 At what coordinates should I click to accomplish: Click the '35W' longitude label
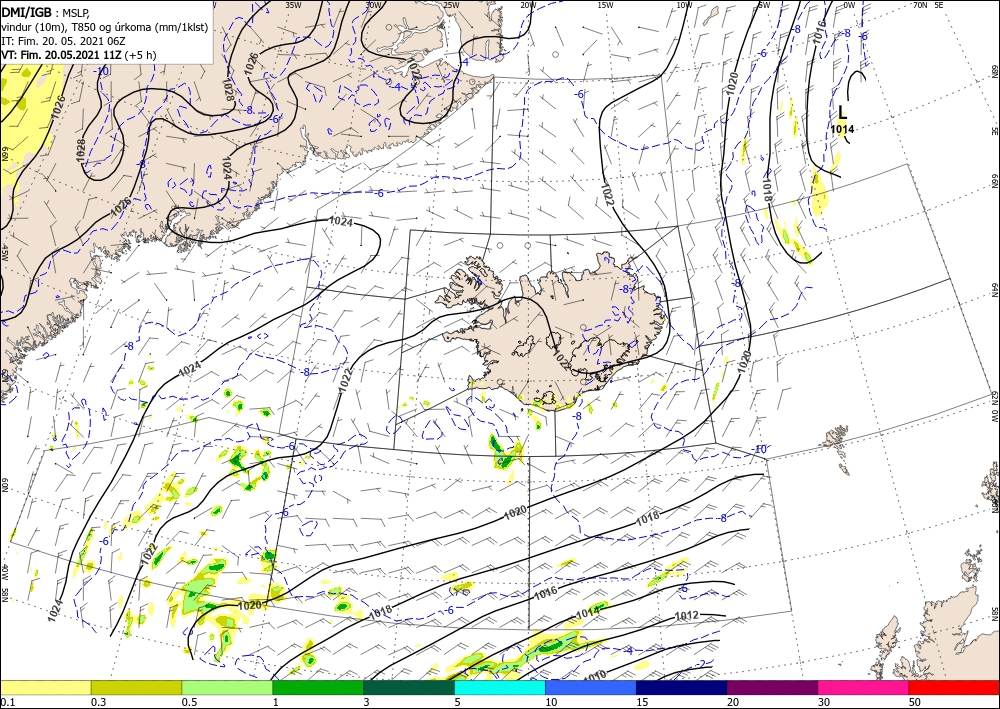293,5
